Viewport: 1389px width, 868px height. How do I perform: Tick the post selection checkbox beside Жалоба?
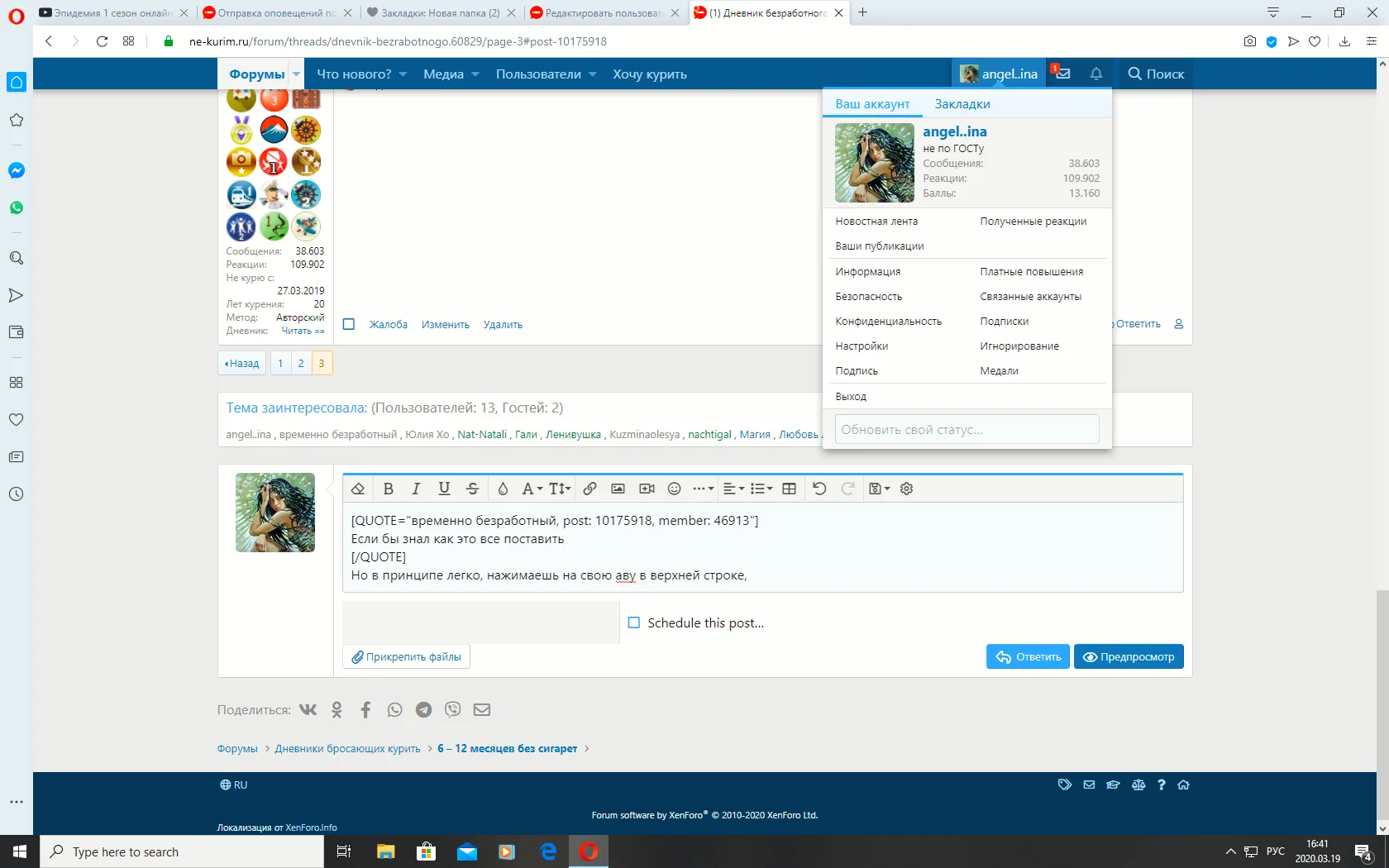tap(349, 324)
